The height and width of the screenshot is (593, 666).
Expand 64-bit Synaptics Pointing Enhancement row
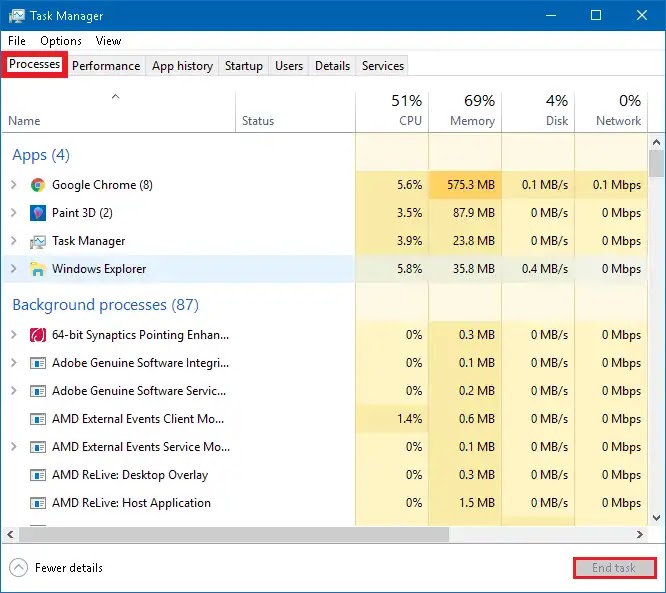pos(14,335)
